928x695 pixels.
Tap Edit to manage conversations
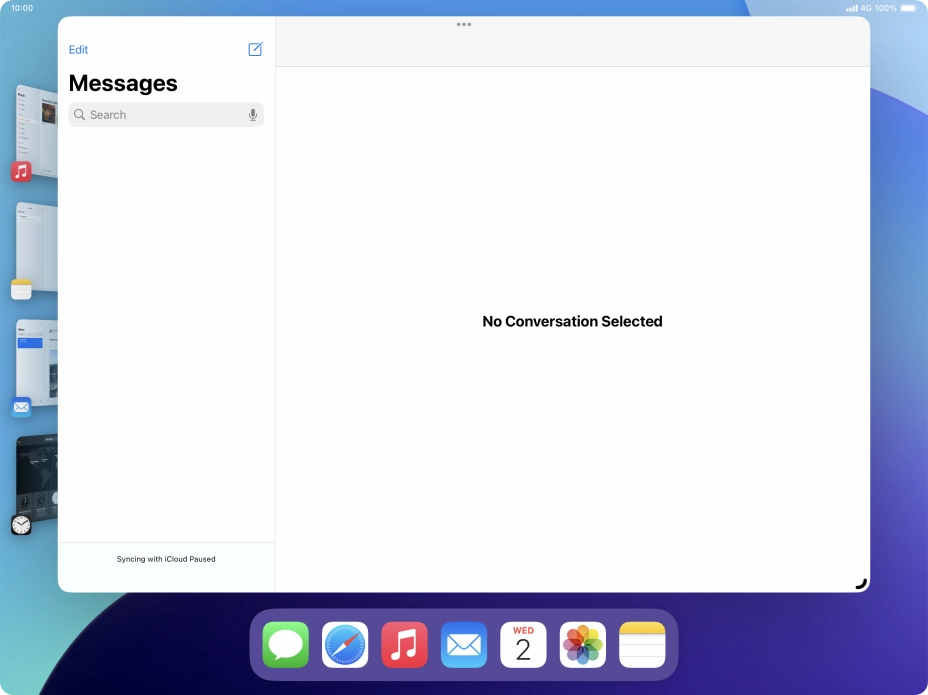coord(78,48)
